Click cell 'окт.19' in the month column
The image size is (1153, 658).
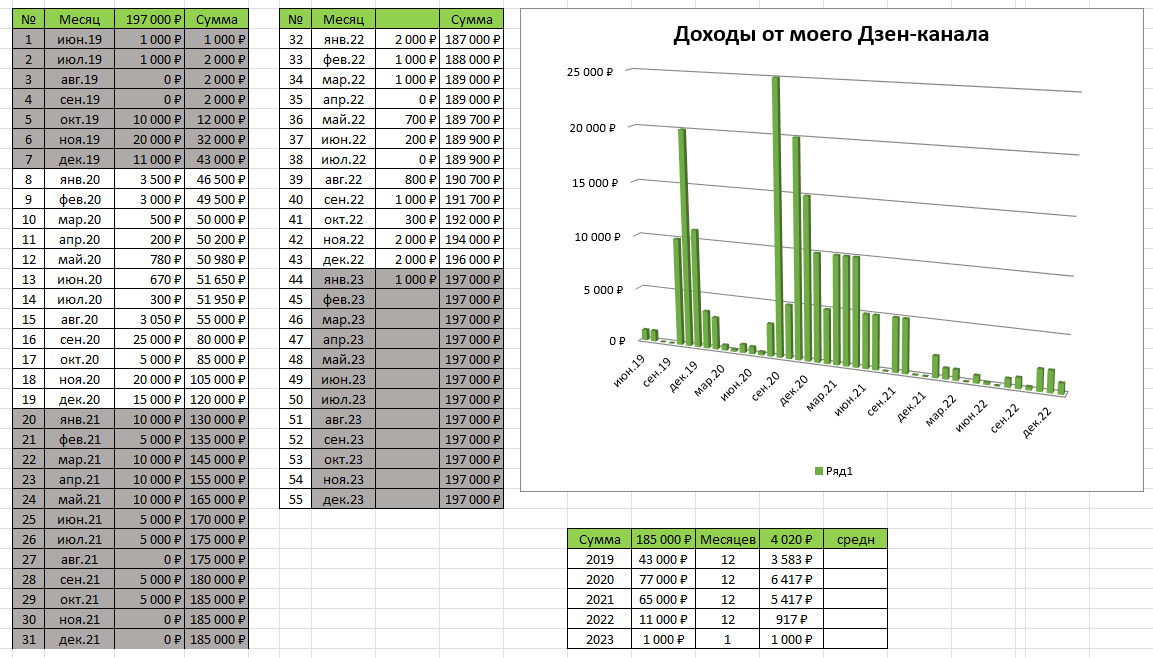click(79, 119)
